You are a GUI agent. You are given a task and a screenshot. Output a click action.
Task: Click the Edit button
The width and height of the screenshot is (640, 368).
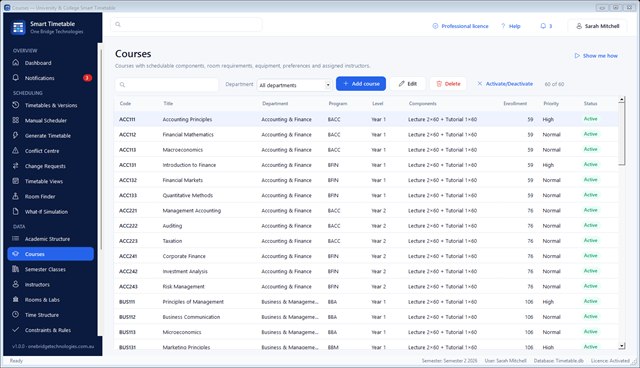coord(408,84)
